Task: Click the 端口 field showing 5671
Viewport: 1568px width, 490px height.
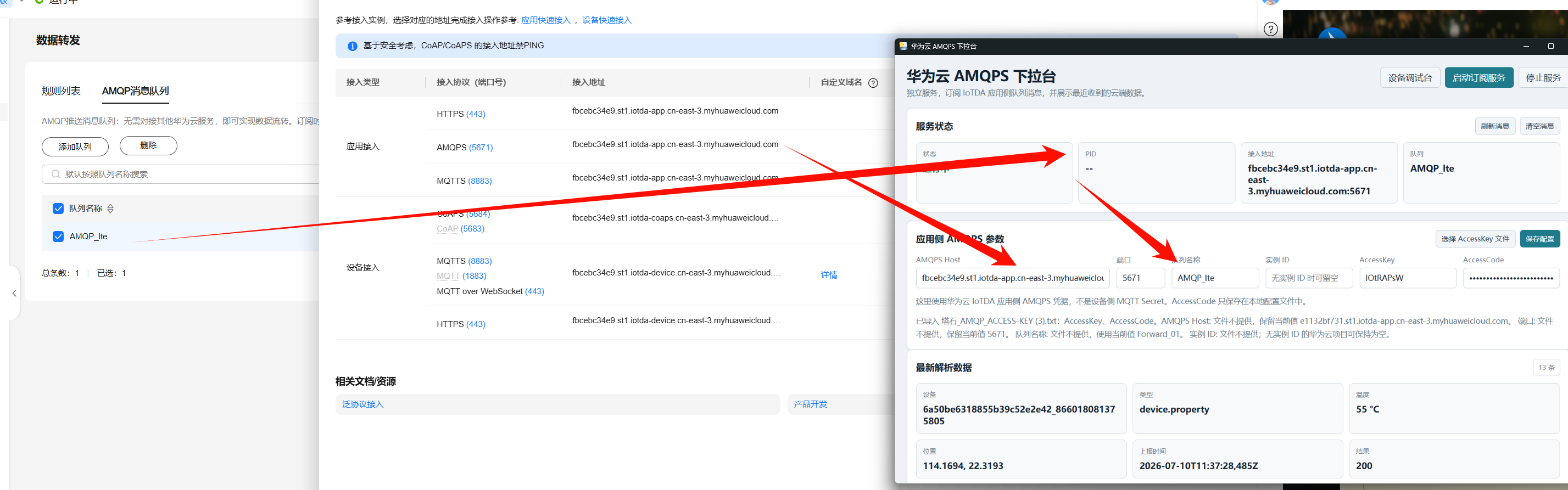Action: coord(1140,278)
